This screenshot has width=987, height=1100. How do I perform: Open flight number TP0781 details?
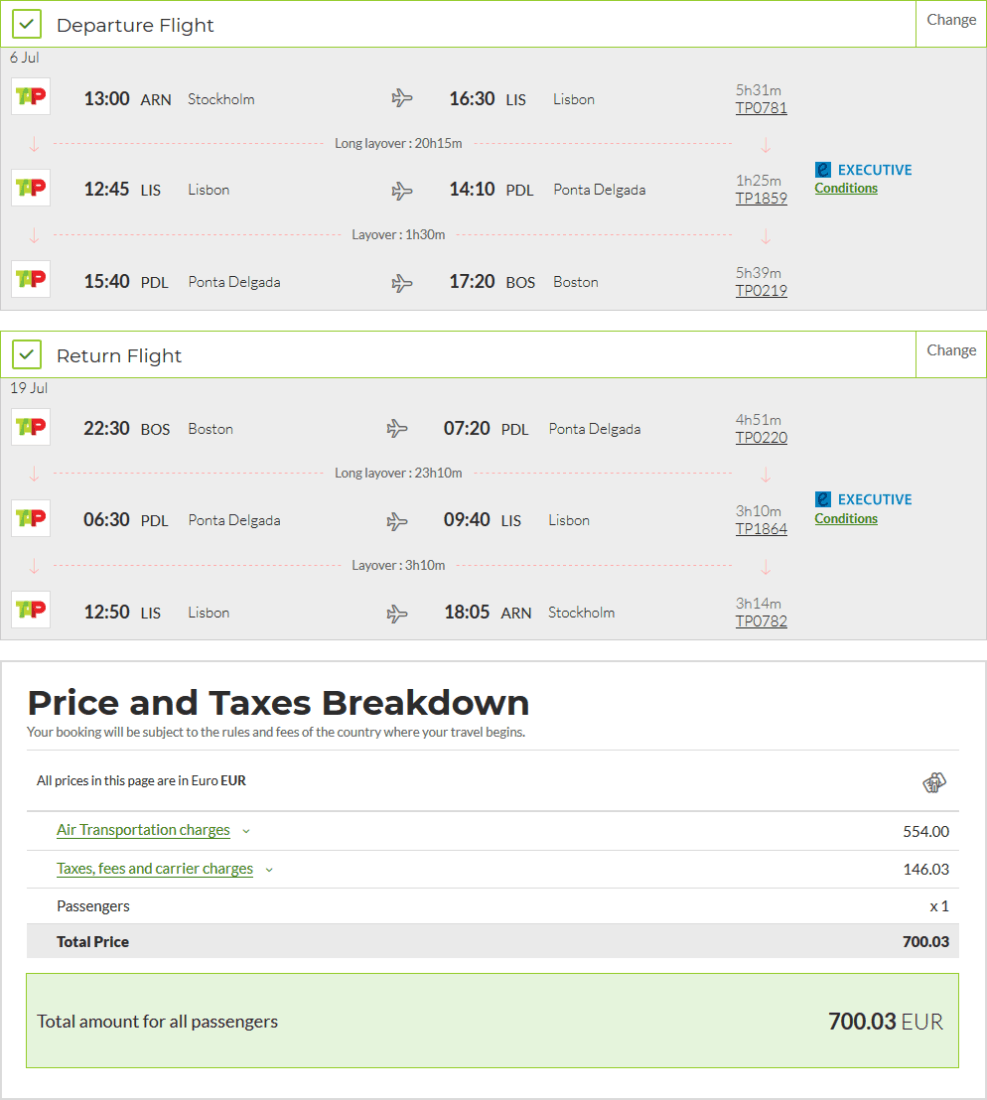(761, 108)
